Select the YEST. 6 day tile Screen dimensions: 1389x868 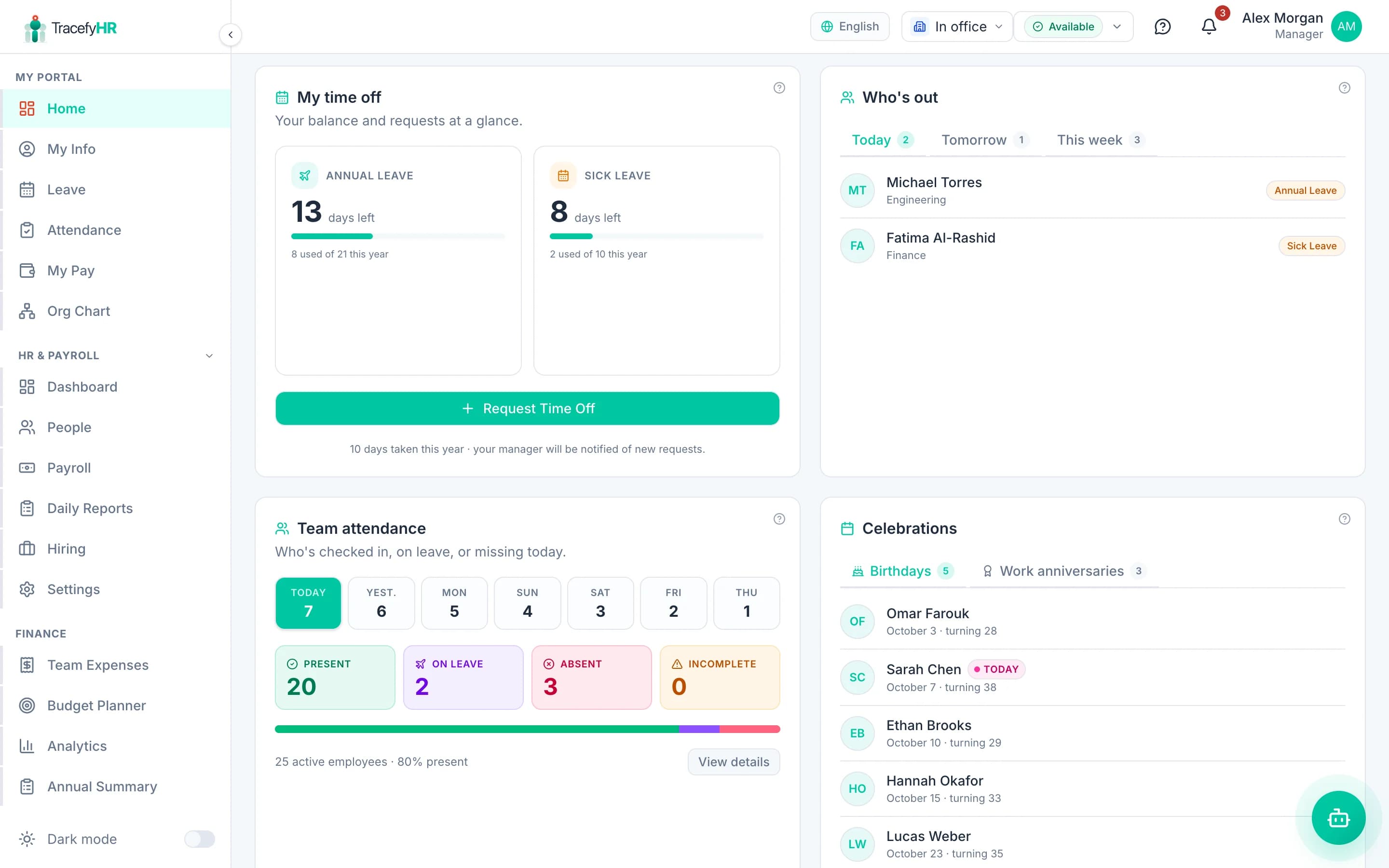tap(381, 603)
